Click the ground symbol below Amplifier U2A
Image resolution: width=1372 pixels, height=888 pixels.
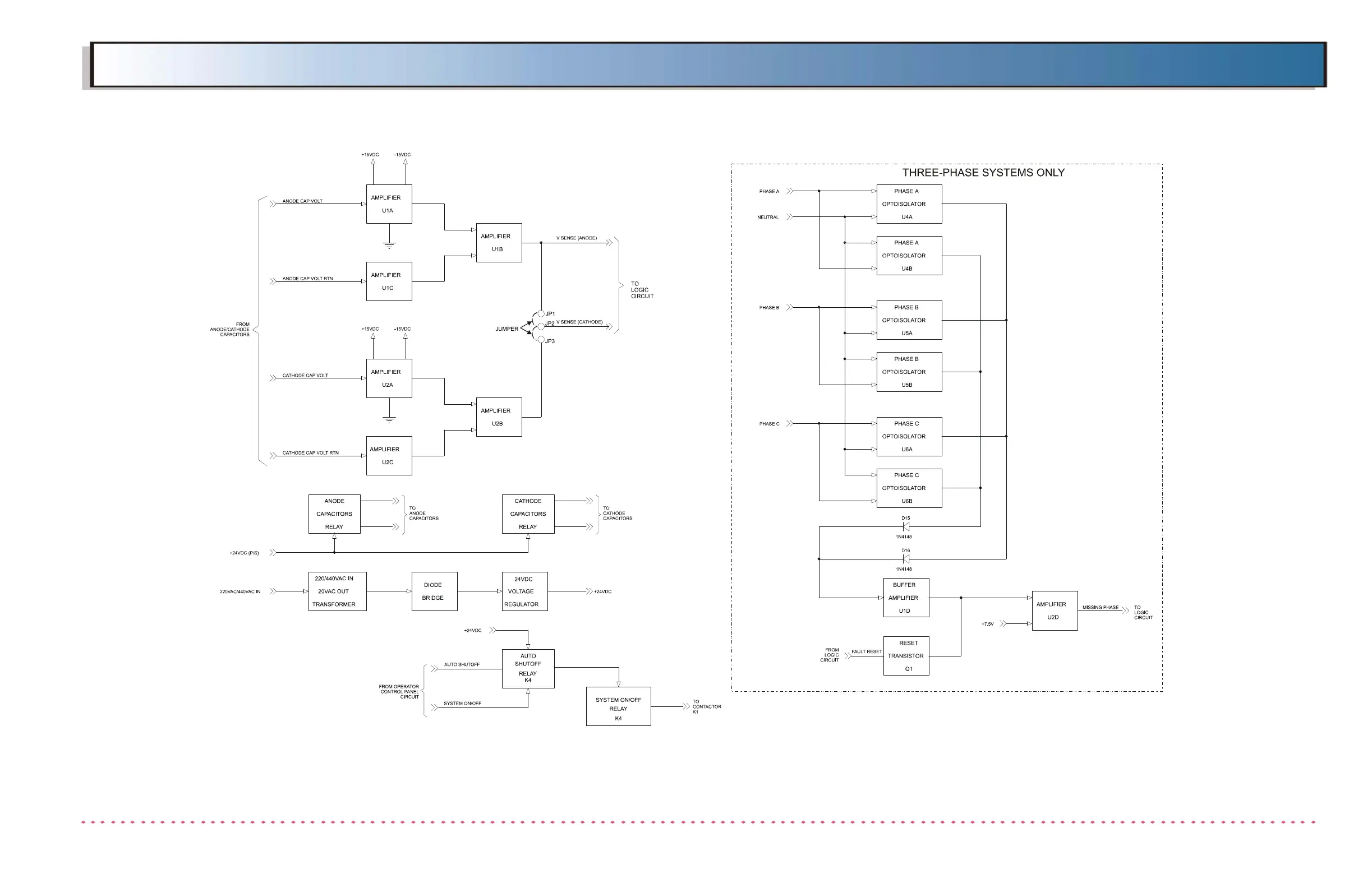389,419
